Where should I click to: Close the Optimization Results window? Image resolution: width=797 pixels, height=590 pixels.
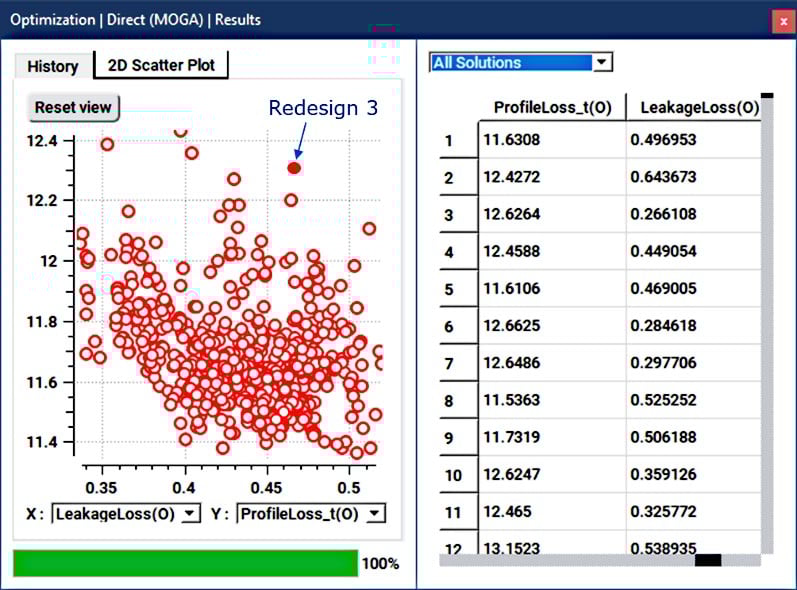782,20
